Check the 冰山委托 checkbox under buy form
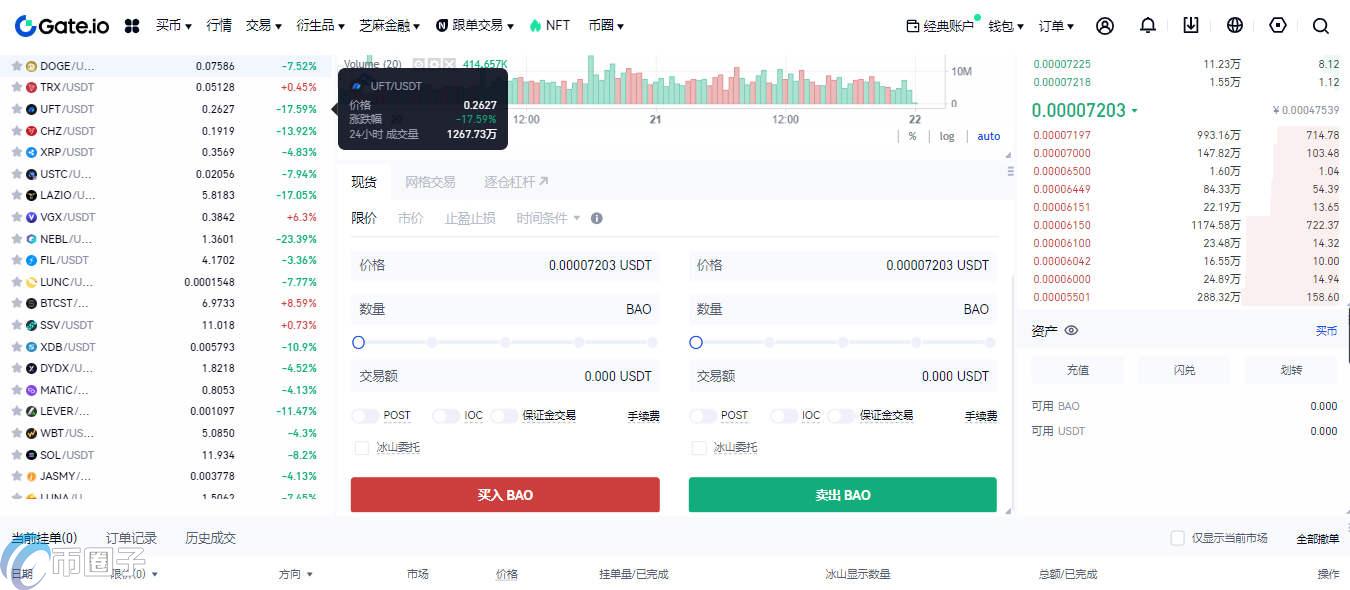 pos(361,448)
